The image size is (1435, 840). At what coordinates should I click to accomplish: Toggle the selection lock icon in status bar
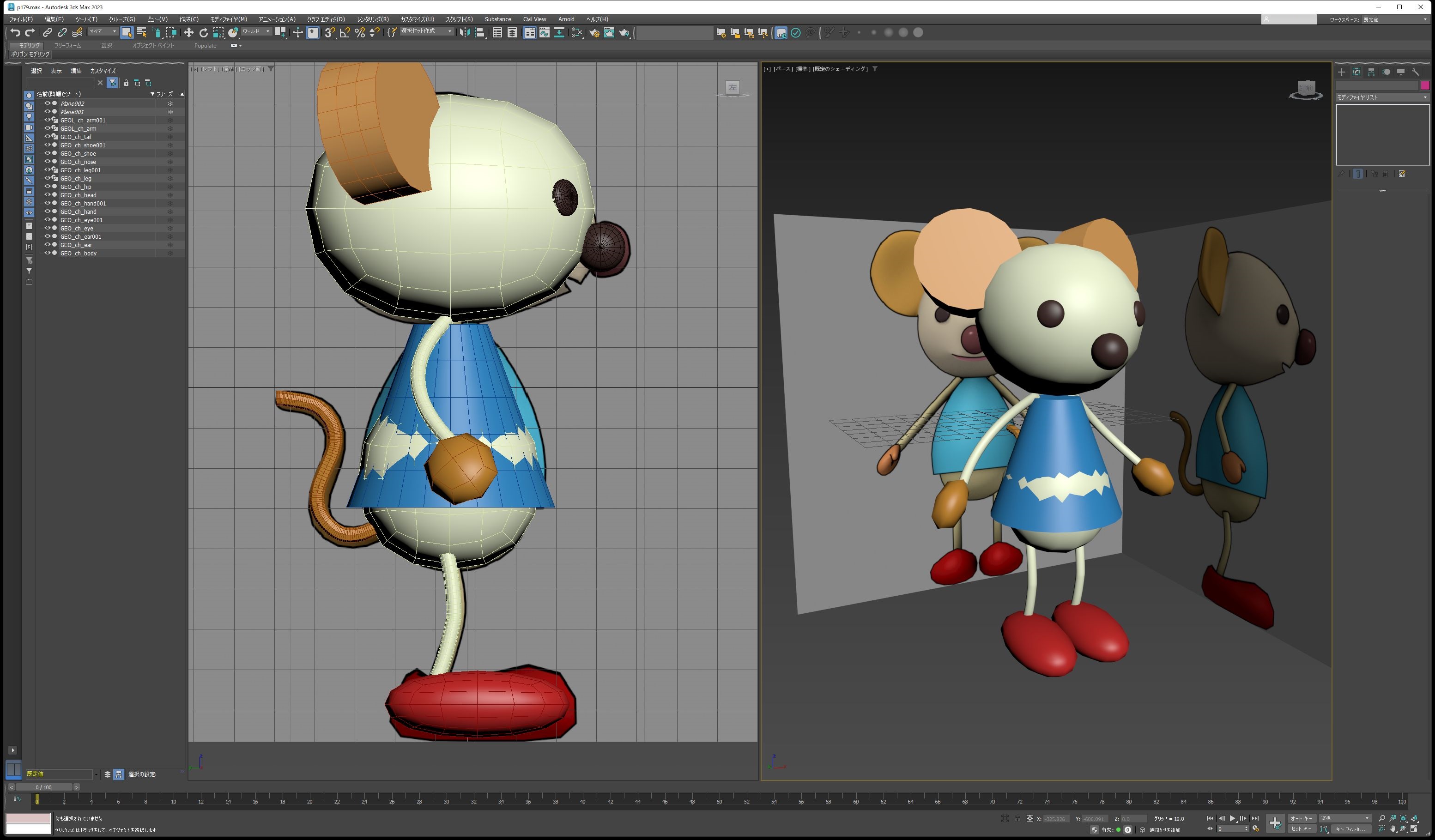[1017, 819]
